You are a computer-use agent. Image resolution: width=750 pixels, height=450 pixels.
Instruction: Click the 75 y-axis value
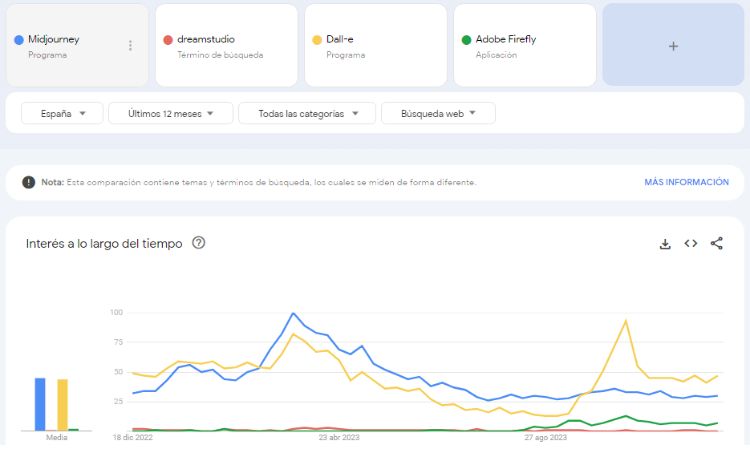(118, 342)
